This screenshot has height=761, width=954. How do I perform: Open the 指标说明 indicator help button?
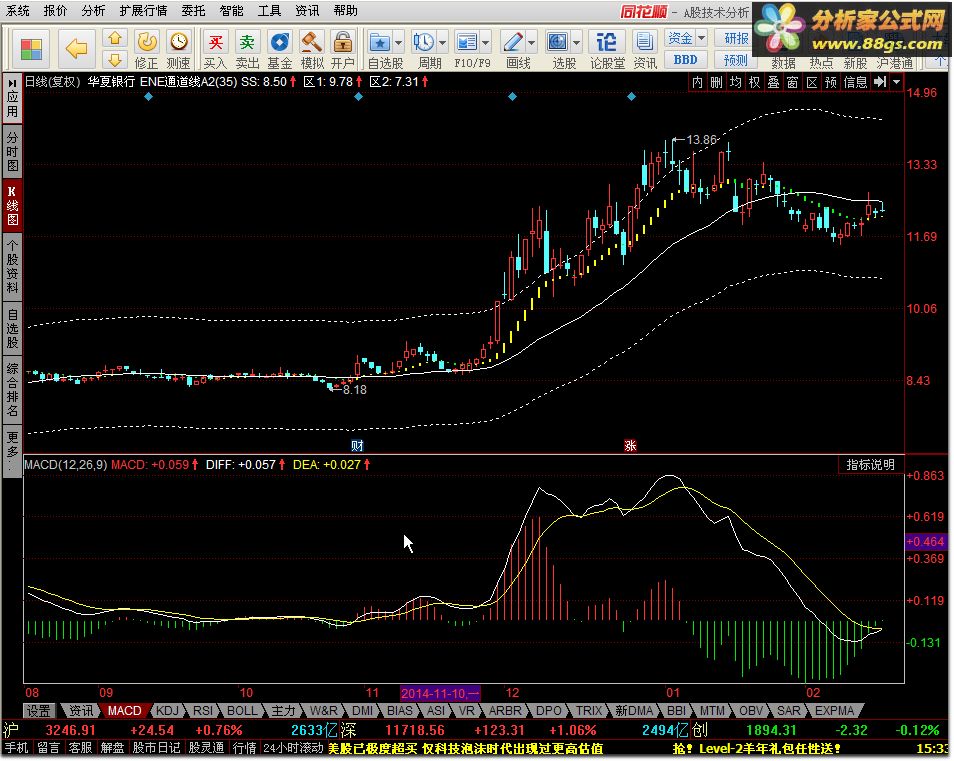click(871, 465)
